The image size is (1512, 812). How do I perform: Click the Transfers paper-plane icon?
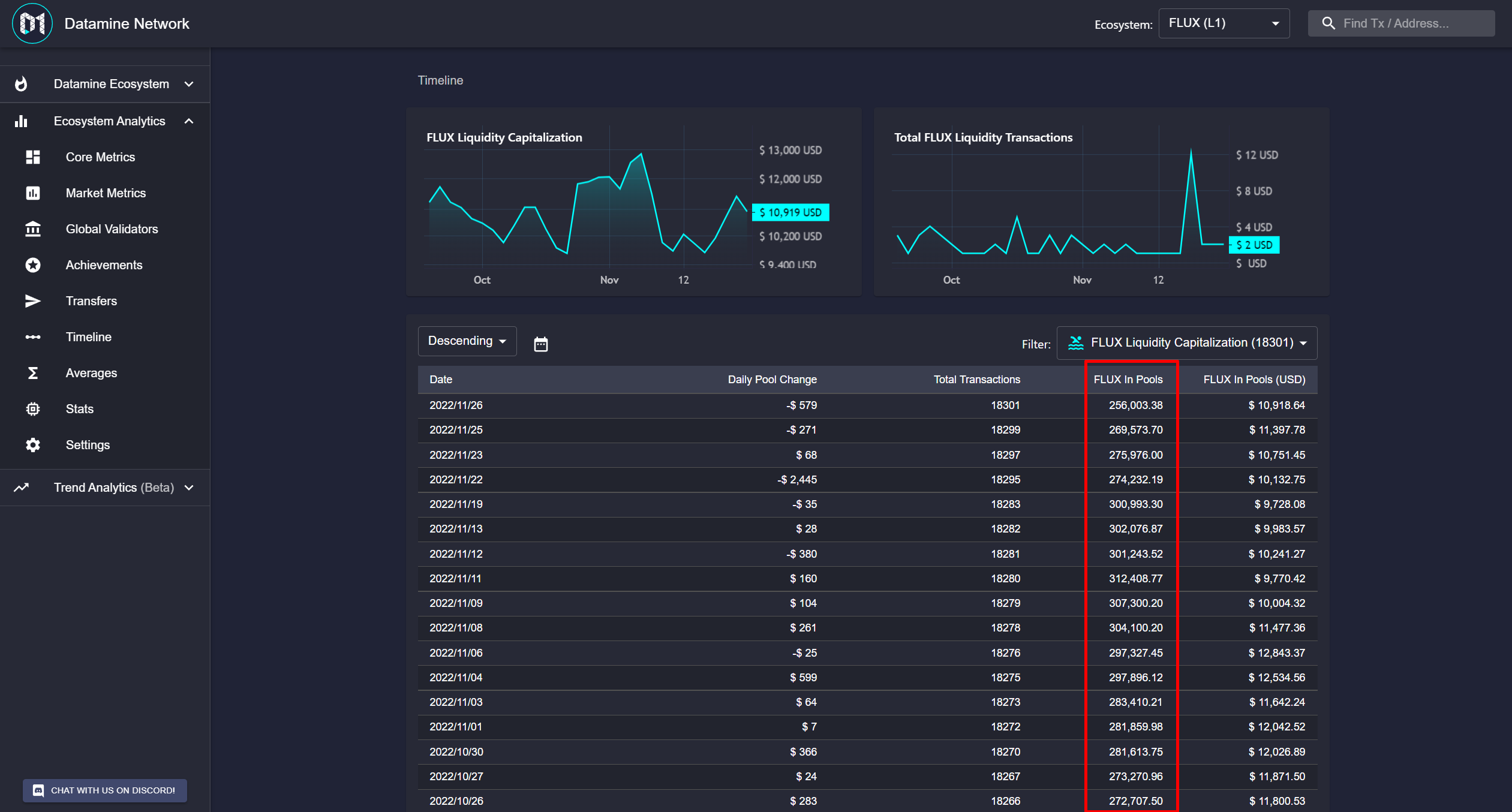[x=33, y=301]
